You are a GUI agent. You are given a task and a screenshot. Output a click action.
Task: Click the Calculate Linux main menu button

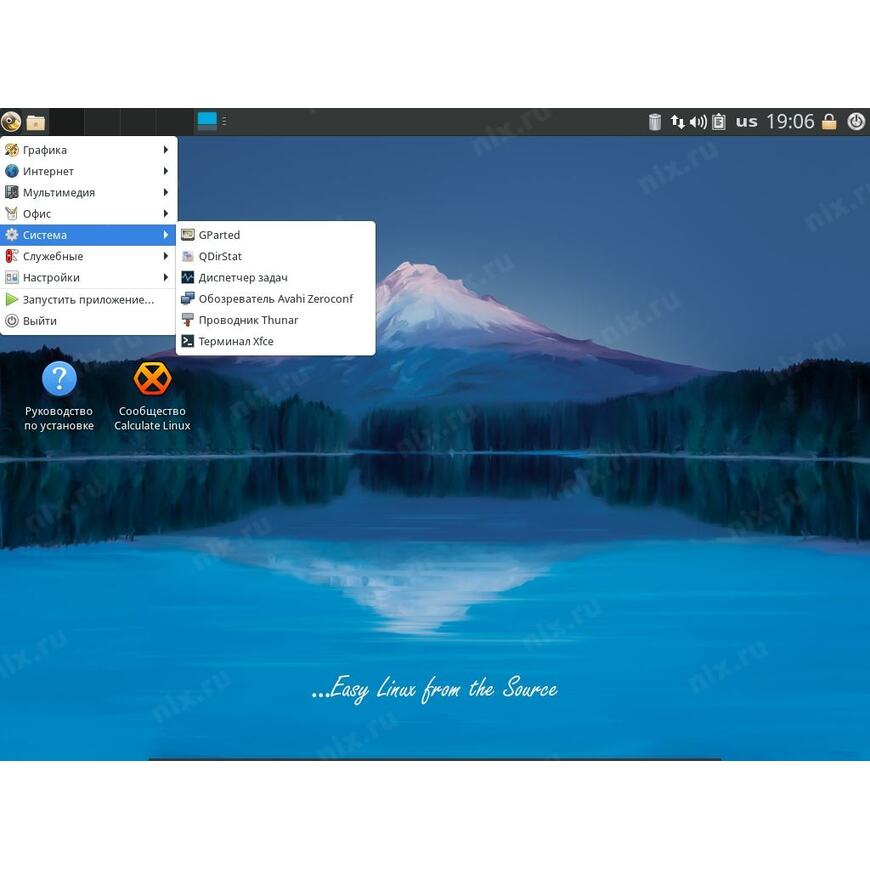11,122
